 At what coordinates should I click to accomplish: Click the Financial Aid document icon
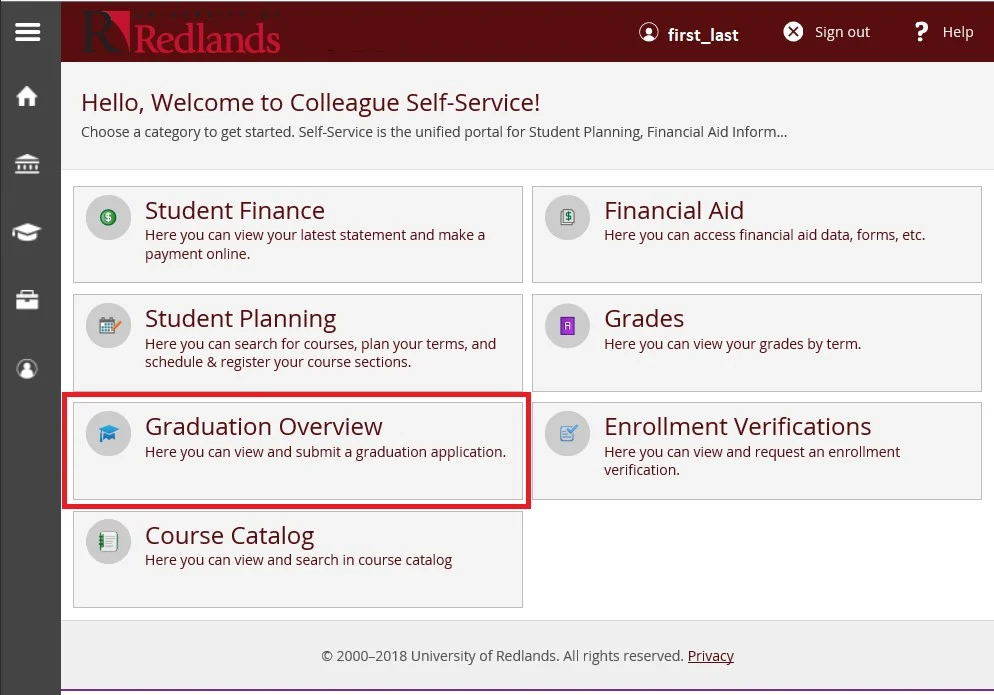[x=567, y=217]
